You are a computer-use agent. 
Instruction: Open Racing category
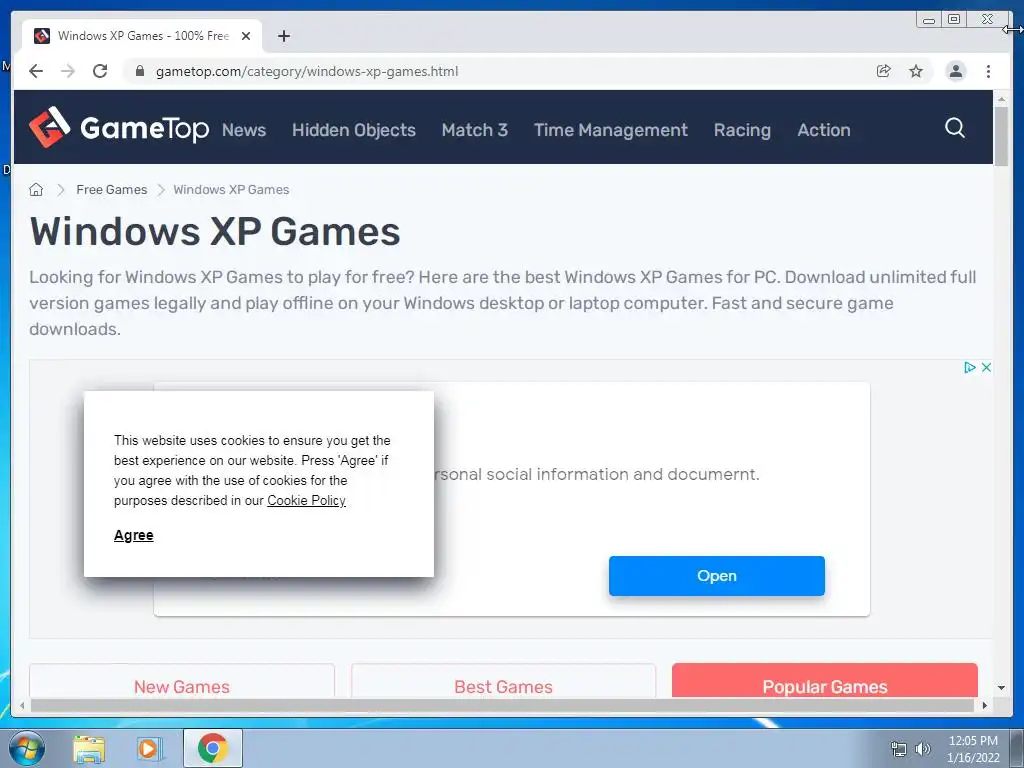click(742, 130)
